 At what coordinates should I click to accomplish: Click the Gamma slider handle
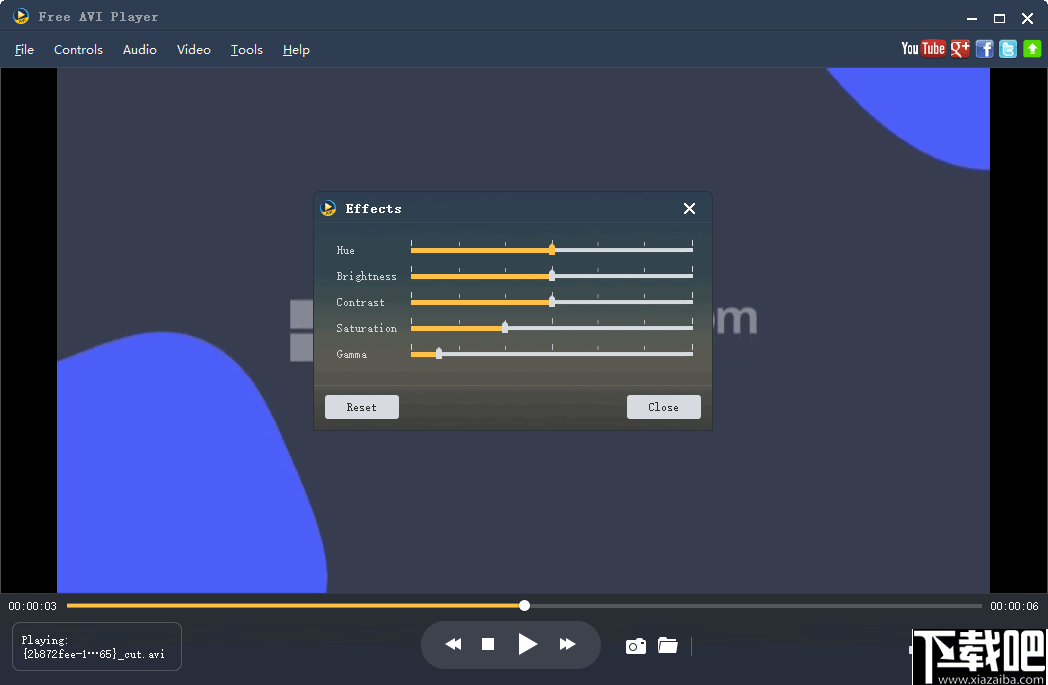click(439, 354)
